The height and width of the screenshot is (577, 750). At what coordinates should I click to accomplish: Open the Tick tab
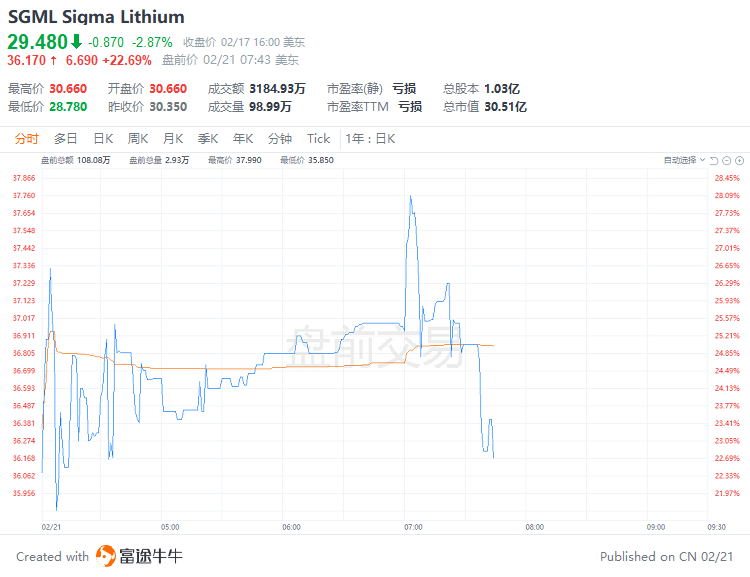click(x=318, y=139)
